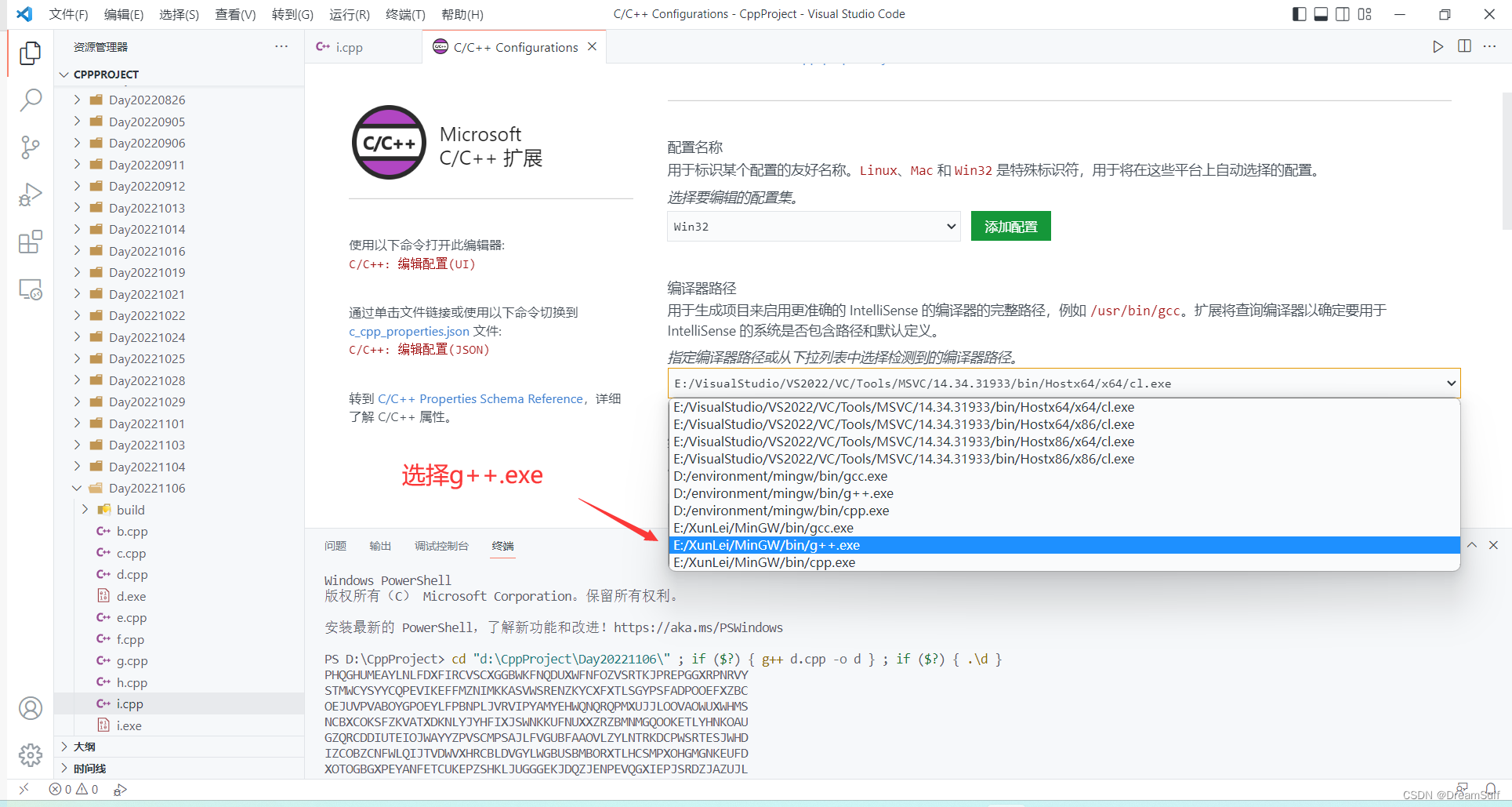This screenshot has height=807, width=1512.
Task: Open the b.cpp file
Action: (x=132, y=531)
